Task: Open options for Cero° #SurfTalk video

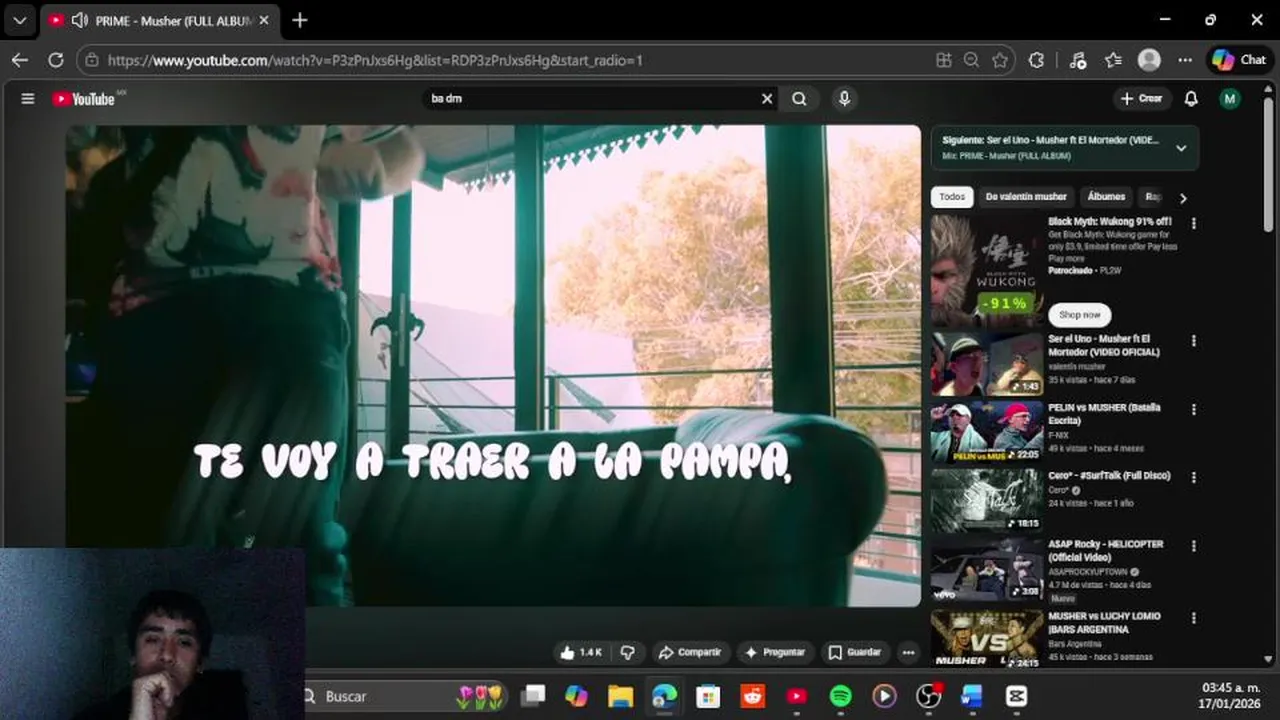Action: (x=1193, y=478)
